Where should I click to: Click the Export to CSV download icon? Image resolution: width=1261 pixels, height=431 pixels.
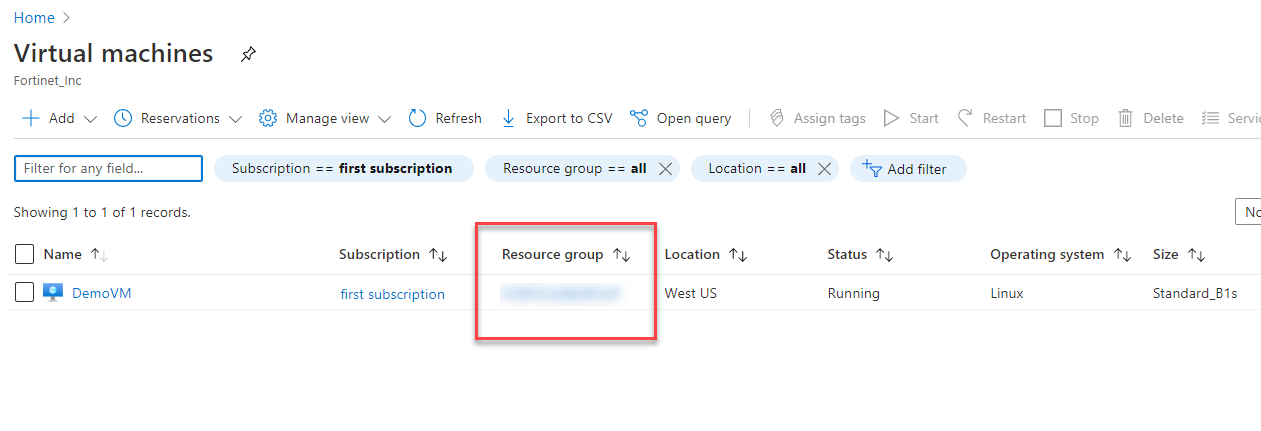[x=508, y=118]
